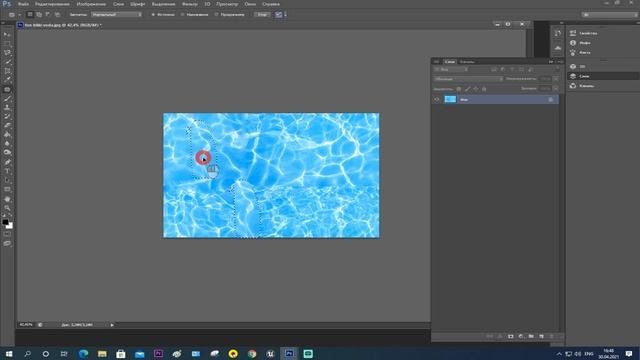Image resolution: width=640 pixels, height=360 pixels.
Task: Select the Dodge tool
Action: tap(7, 152)
